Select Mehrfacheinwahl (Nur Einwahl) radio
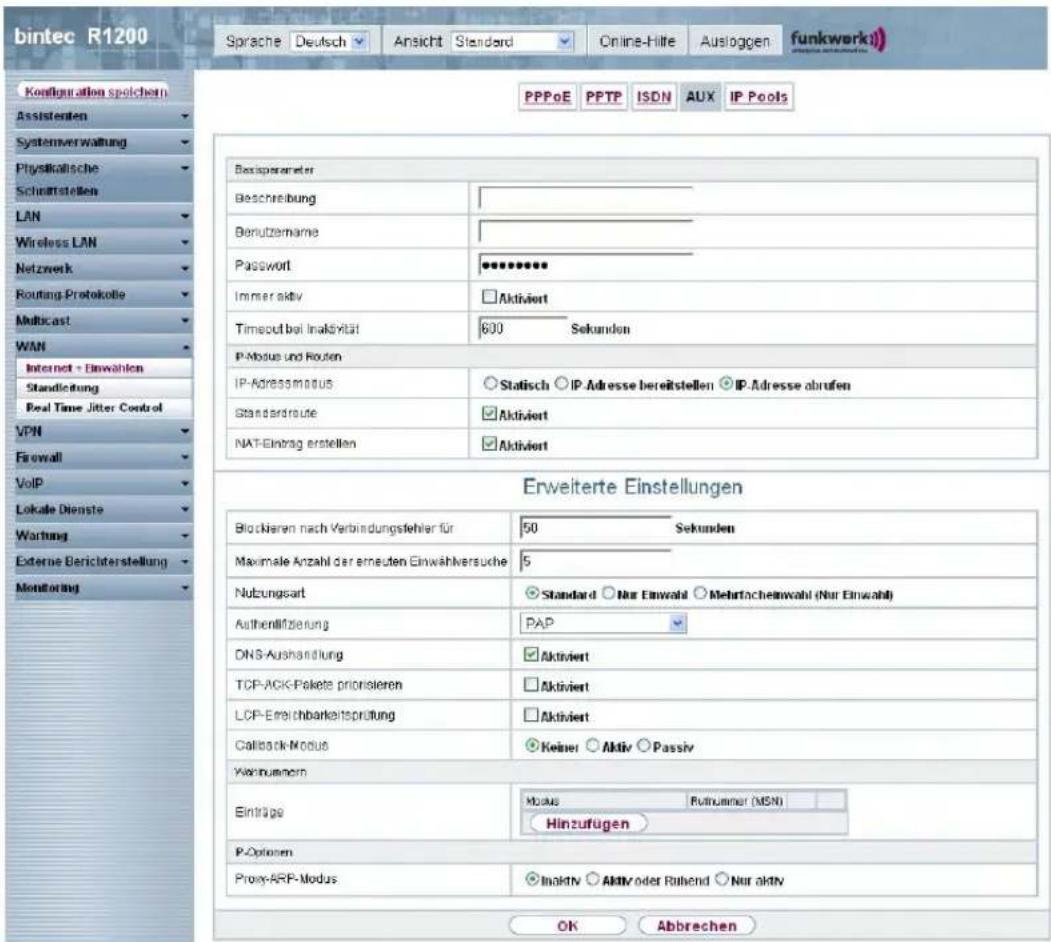This screenshot has height=942, width=1051. (x=700, y=593)
